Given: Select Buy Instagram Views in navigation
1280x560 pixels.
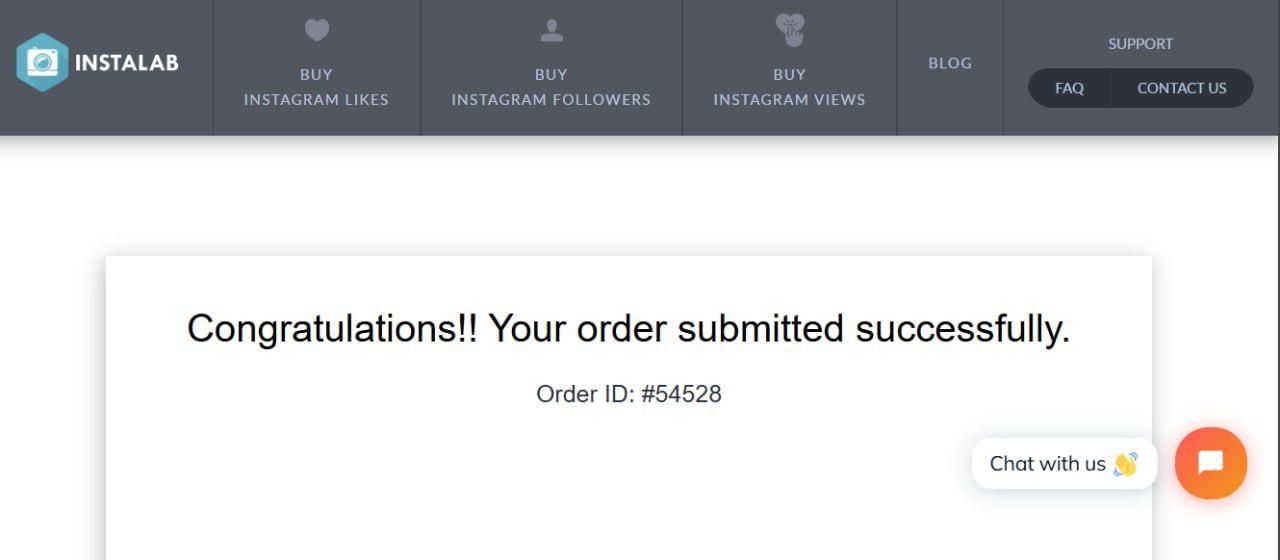Looking at the screenshot, I should coord(789,99).
